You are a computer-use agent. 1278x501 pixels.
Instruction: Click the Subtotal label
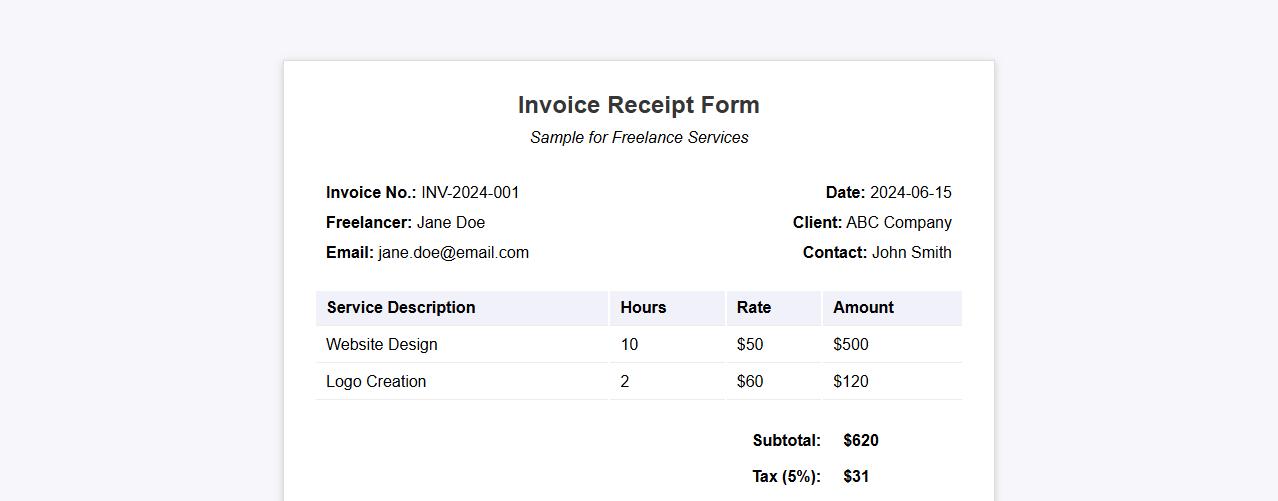click(787, 441)
